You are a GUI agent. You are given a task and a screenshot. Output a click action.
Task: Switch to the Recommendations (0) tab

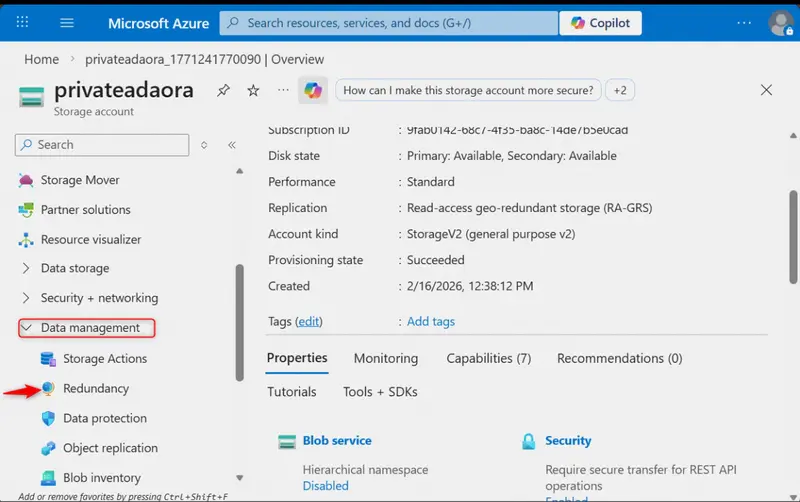619,359
